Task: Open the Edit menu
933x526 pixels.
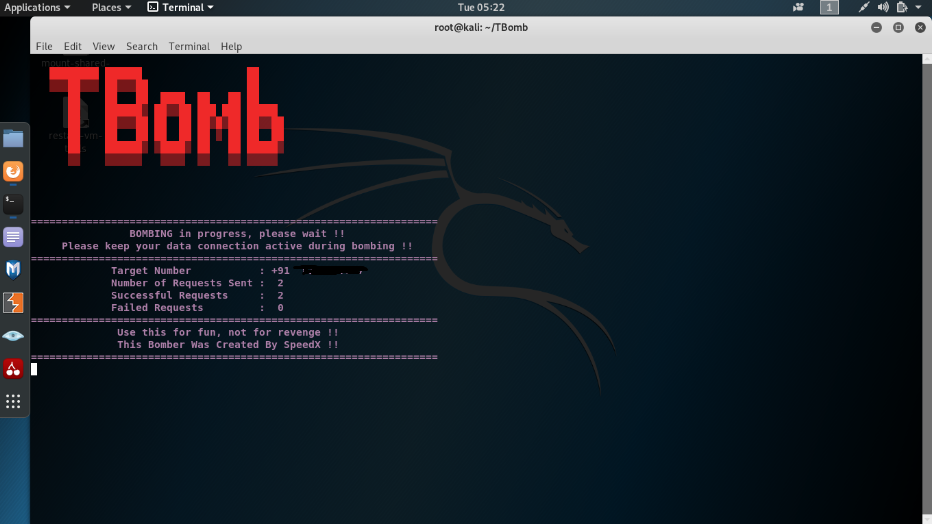Action: (x=73, y=46)
